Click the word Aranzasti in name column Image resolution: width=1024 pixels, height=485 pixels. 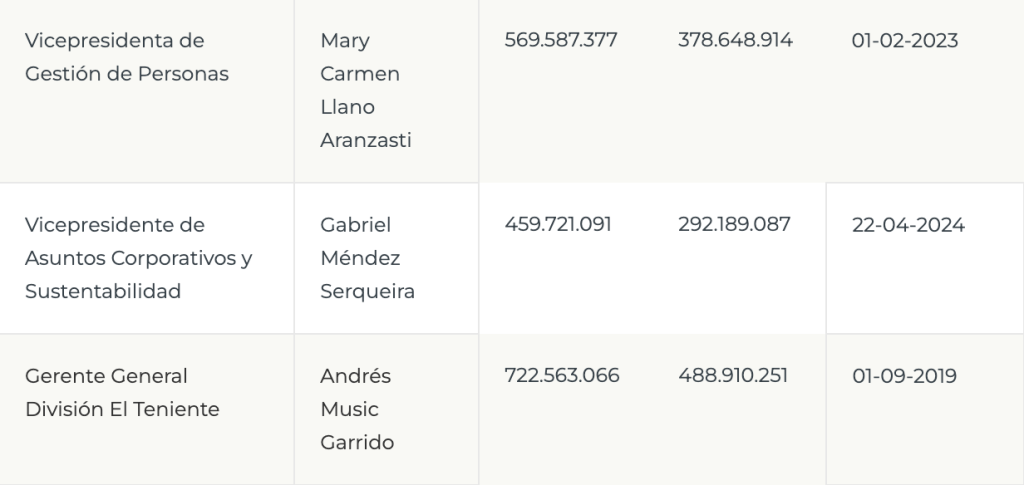(x=366, y=140)
